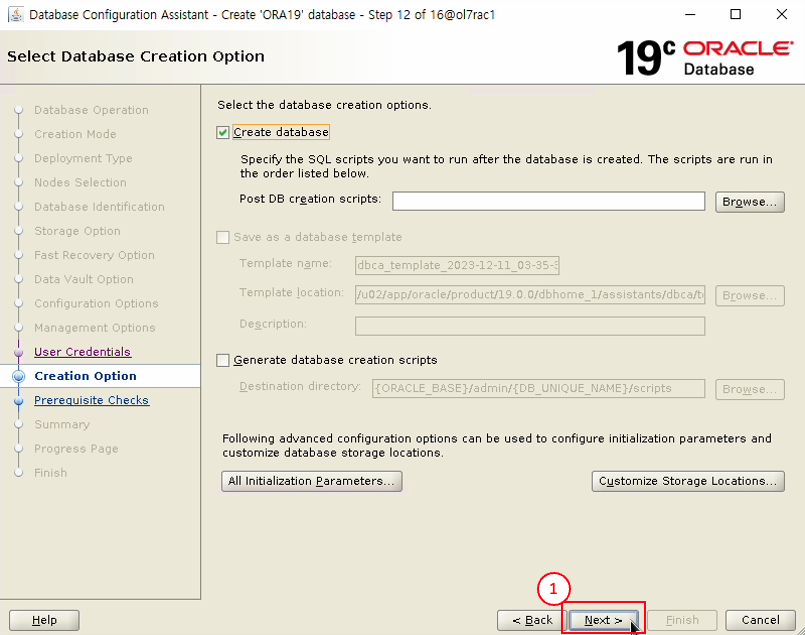
Task: Click 'Select the database creation options.' text
Action: tap(324, 105)
